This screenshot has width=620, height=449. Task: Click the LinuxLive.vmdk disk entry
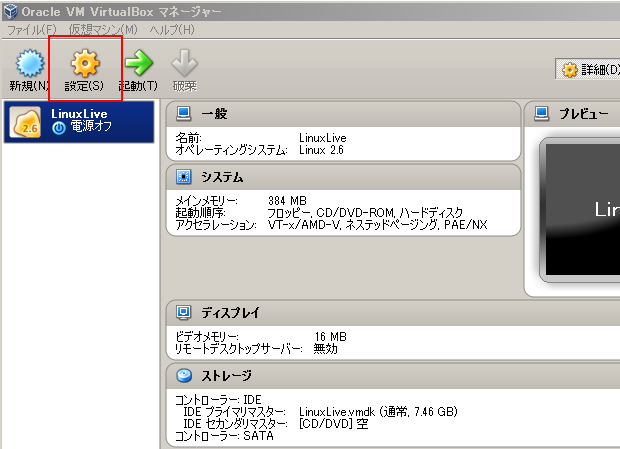point(378,412)
